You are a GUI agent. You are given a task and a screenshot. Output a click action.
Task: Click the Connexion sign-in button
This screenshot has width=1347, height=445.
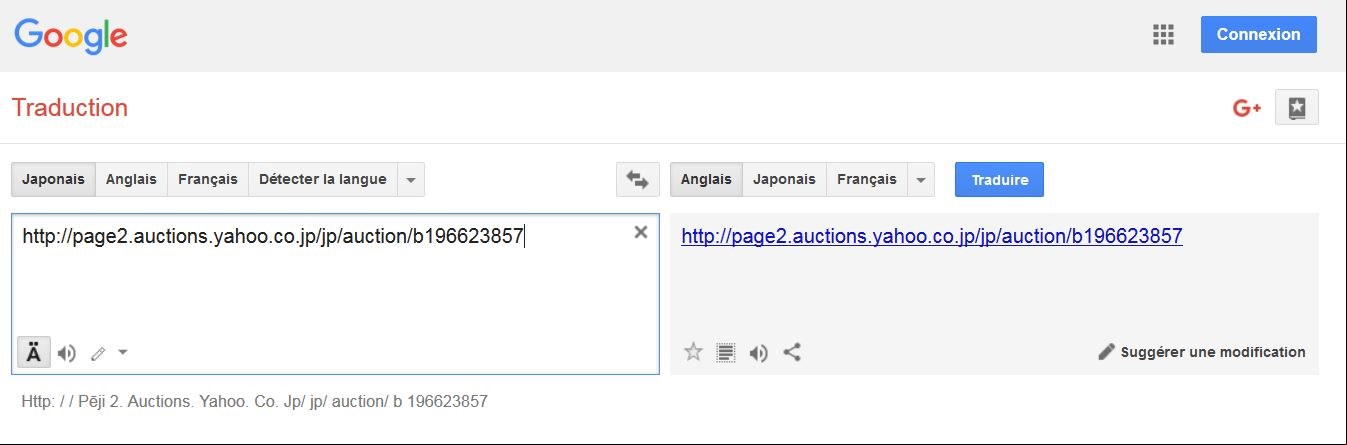click(x=1258, y=34)
